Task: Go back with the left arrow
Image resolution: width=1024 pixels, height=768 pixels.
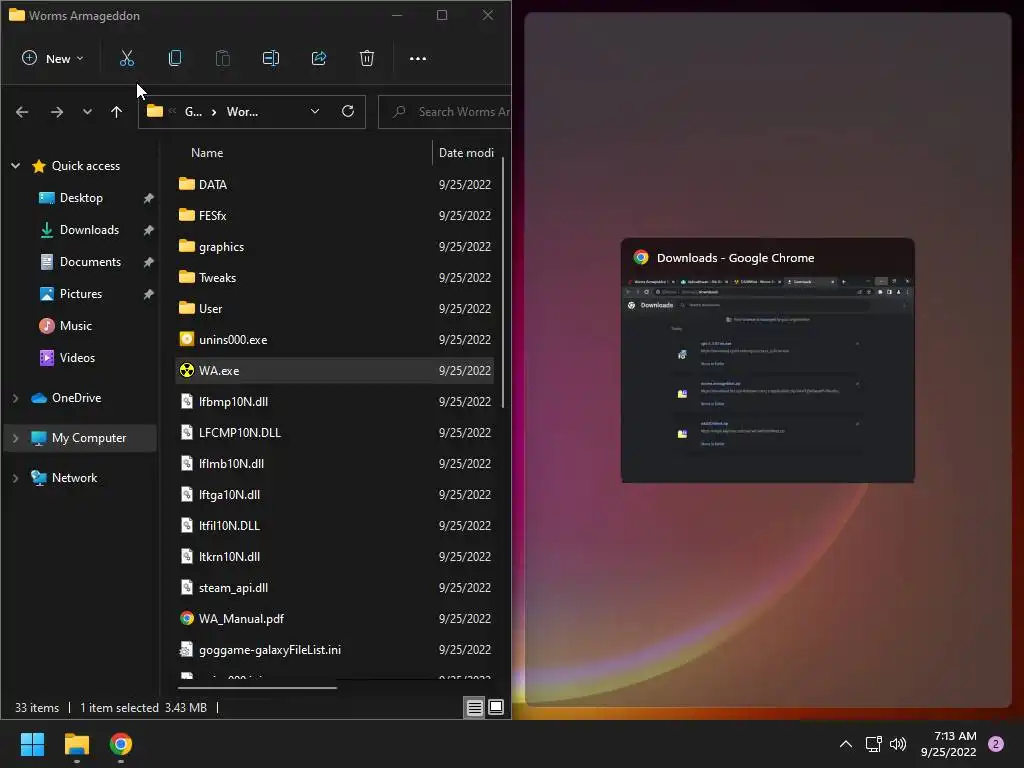Action: pyautogui.click(x=22, y=112)
